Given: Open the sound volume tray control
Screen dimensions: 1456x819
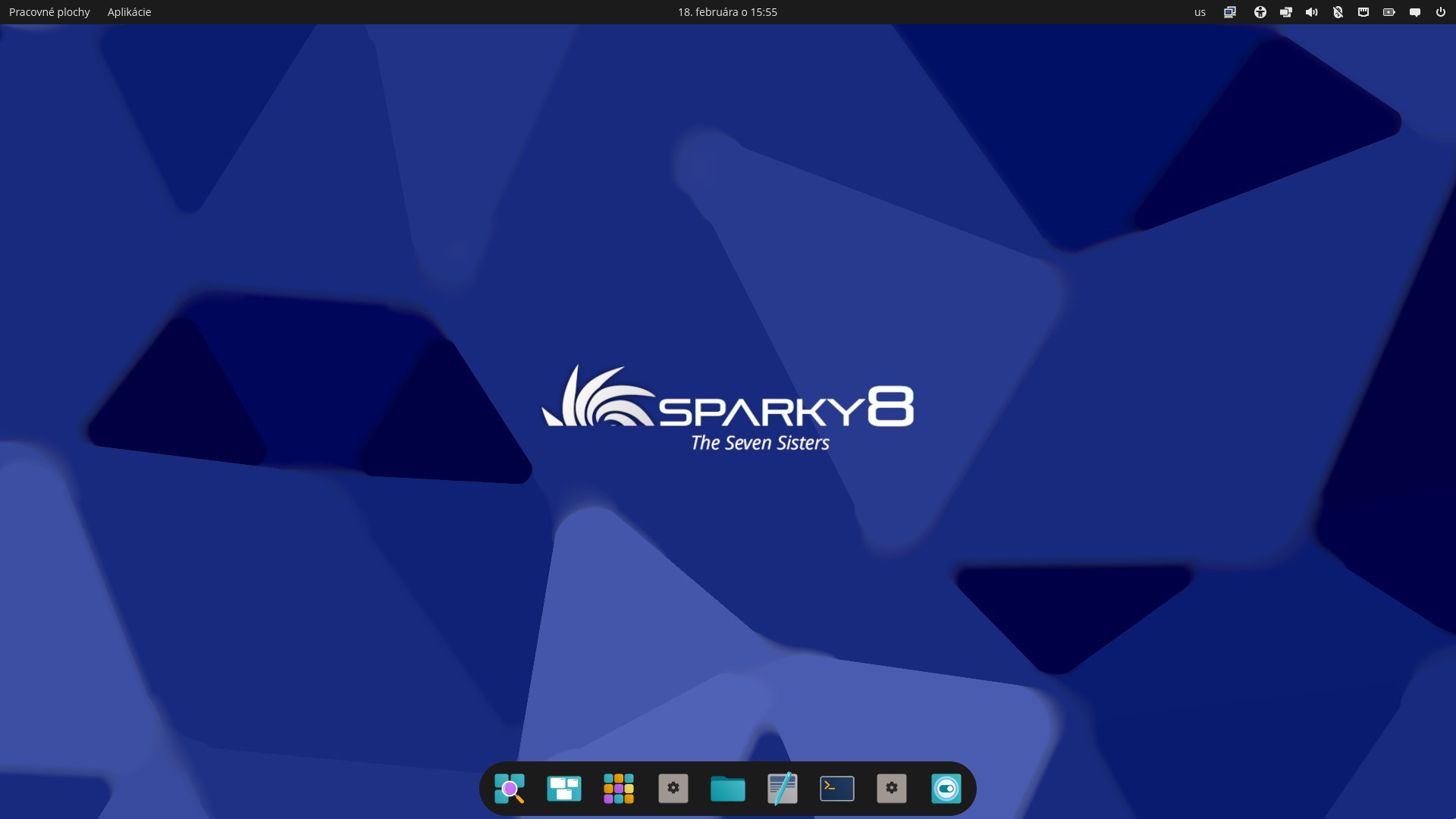Looking at the screenshot, I should click(x=1312, y=12).
